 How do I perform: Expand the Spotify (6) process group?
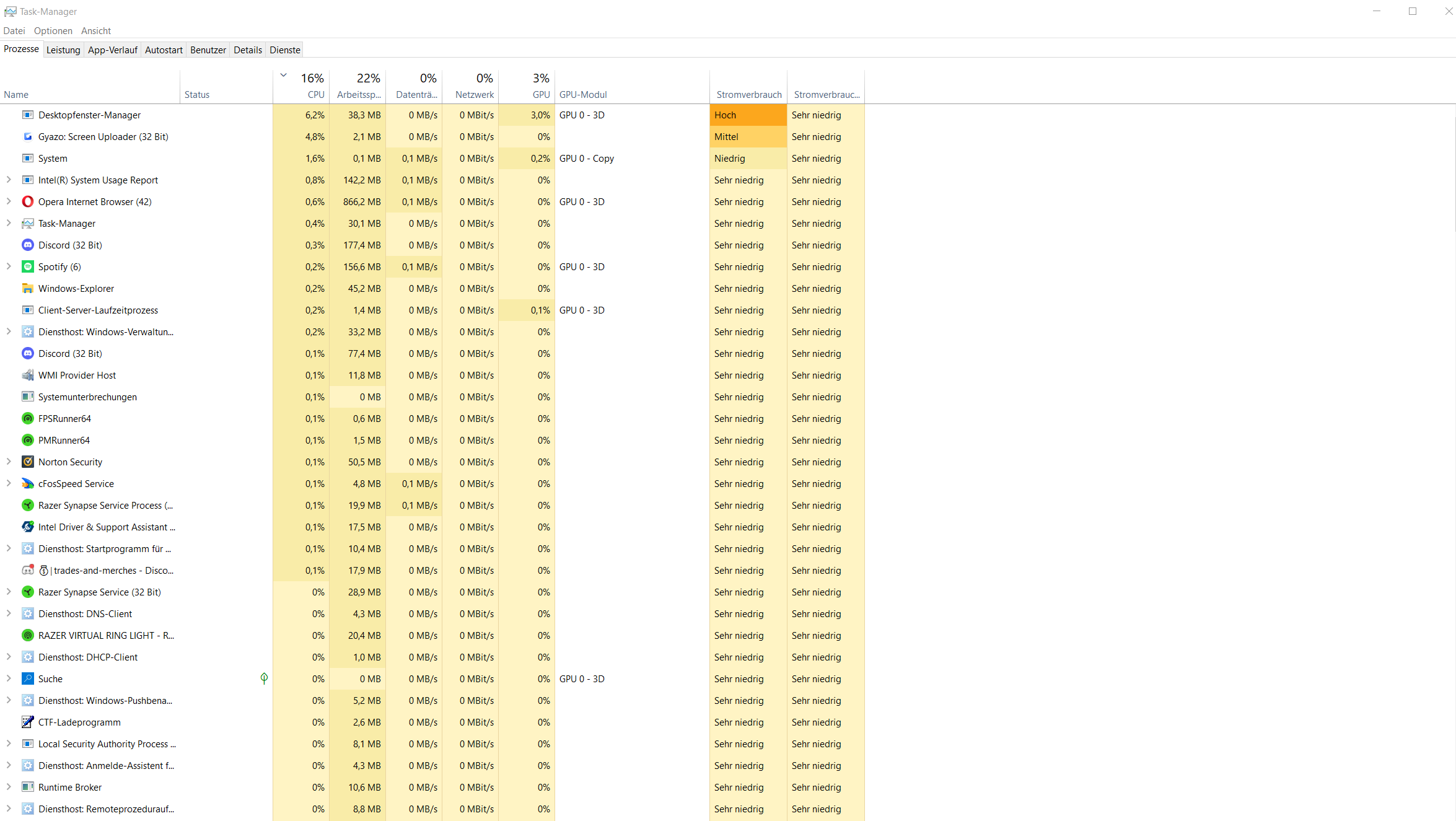point(9,266)
